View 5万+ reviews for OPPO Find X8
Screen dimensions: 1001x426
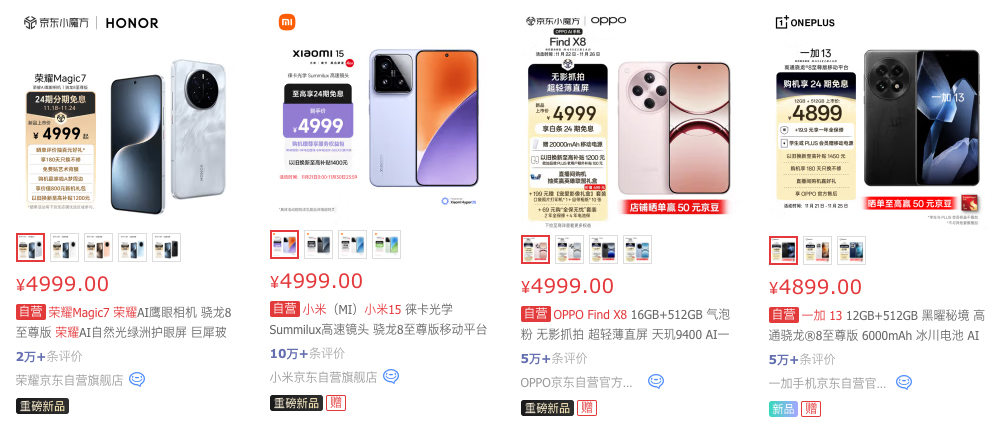coord(554,358)
